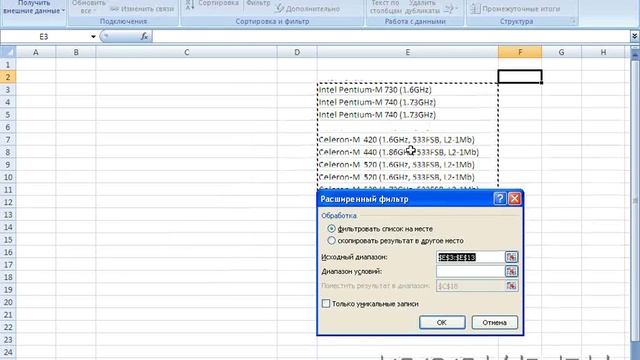Click Celeron-M 520 cell in row 9
The height and width of the screenshot is (360, 640).
[x=407, y=164]
